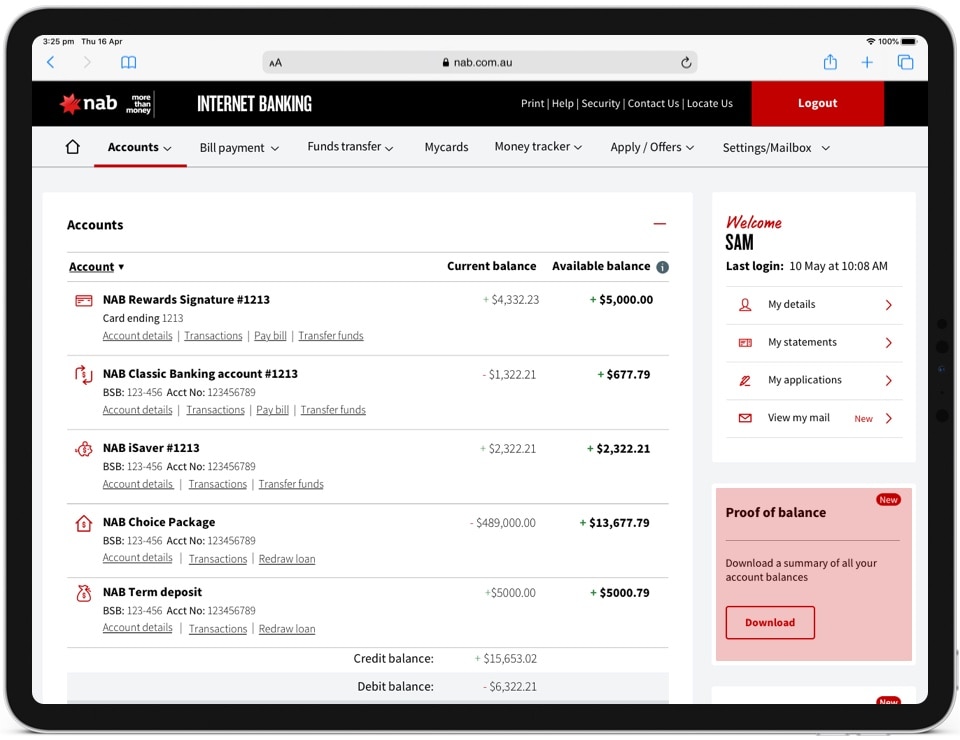Image resolution: width=960 pixels, height=740 pixels.
Task: Open Security in the header
Action: [601, 103]
